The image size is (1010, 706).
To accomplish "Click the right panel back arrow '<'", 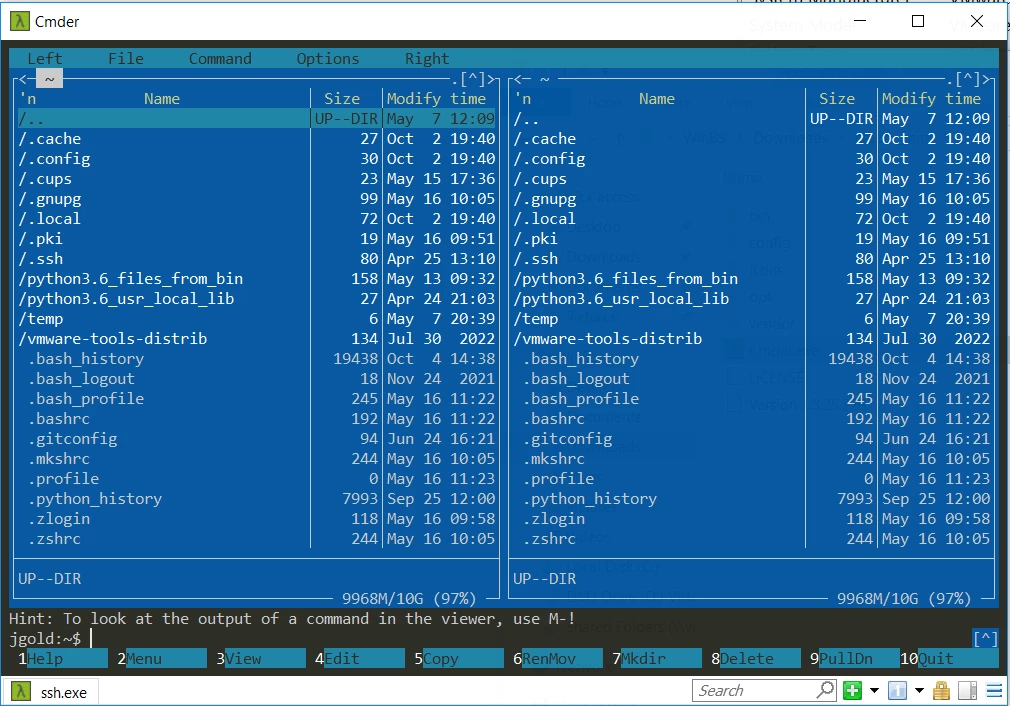I will coord(518,79).
